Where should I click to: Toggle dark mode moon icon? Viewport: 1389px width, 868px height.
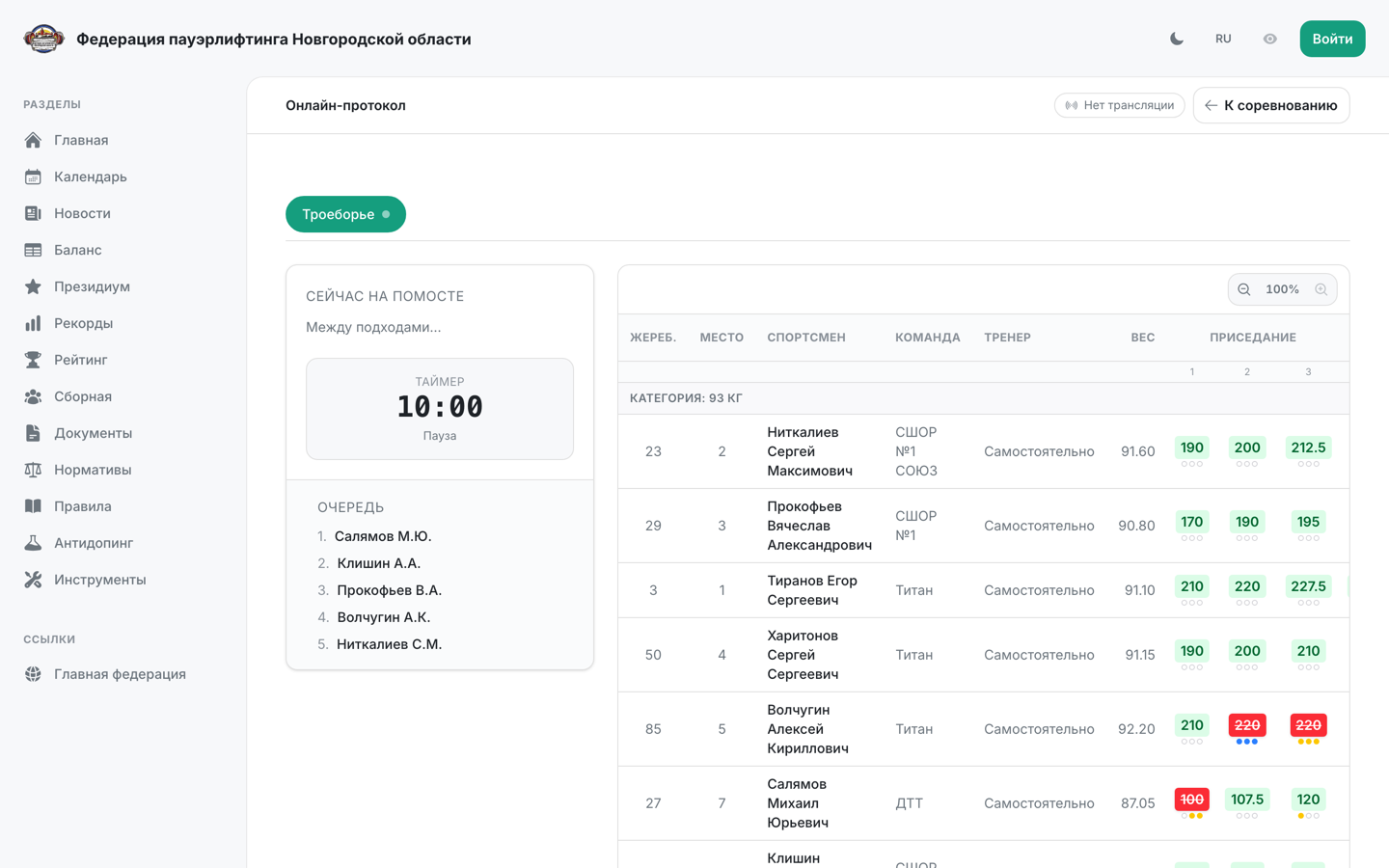tap(1177, 39)
